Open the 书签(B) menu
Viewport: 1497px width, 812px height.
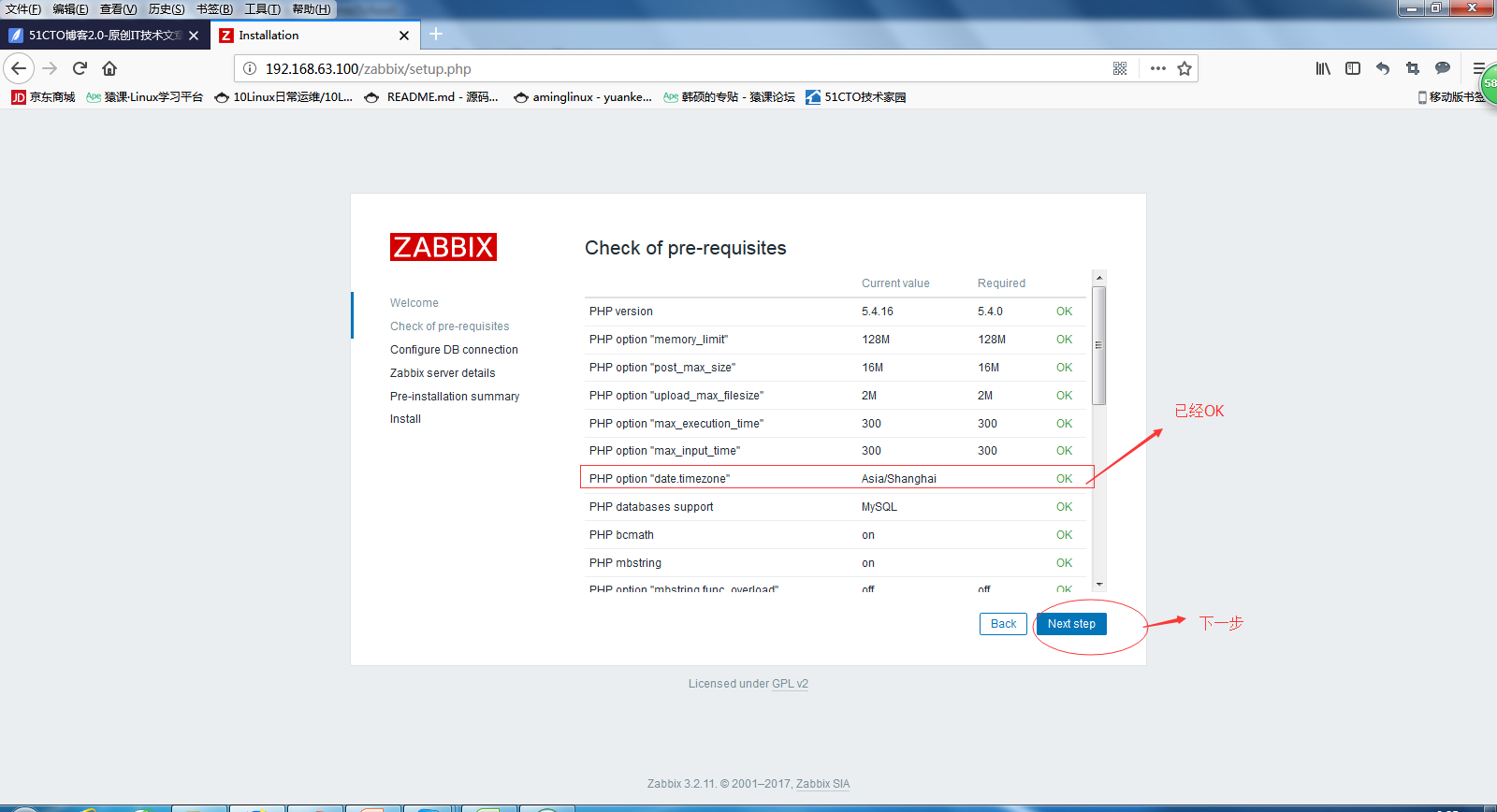pyautogui.click(x=214, y=9)
